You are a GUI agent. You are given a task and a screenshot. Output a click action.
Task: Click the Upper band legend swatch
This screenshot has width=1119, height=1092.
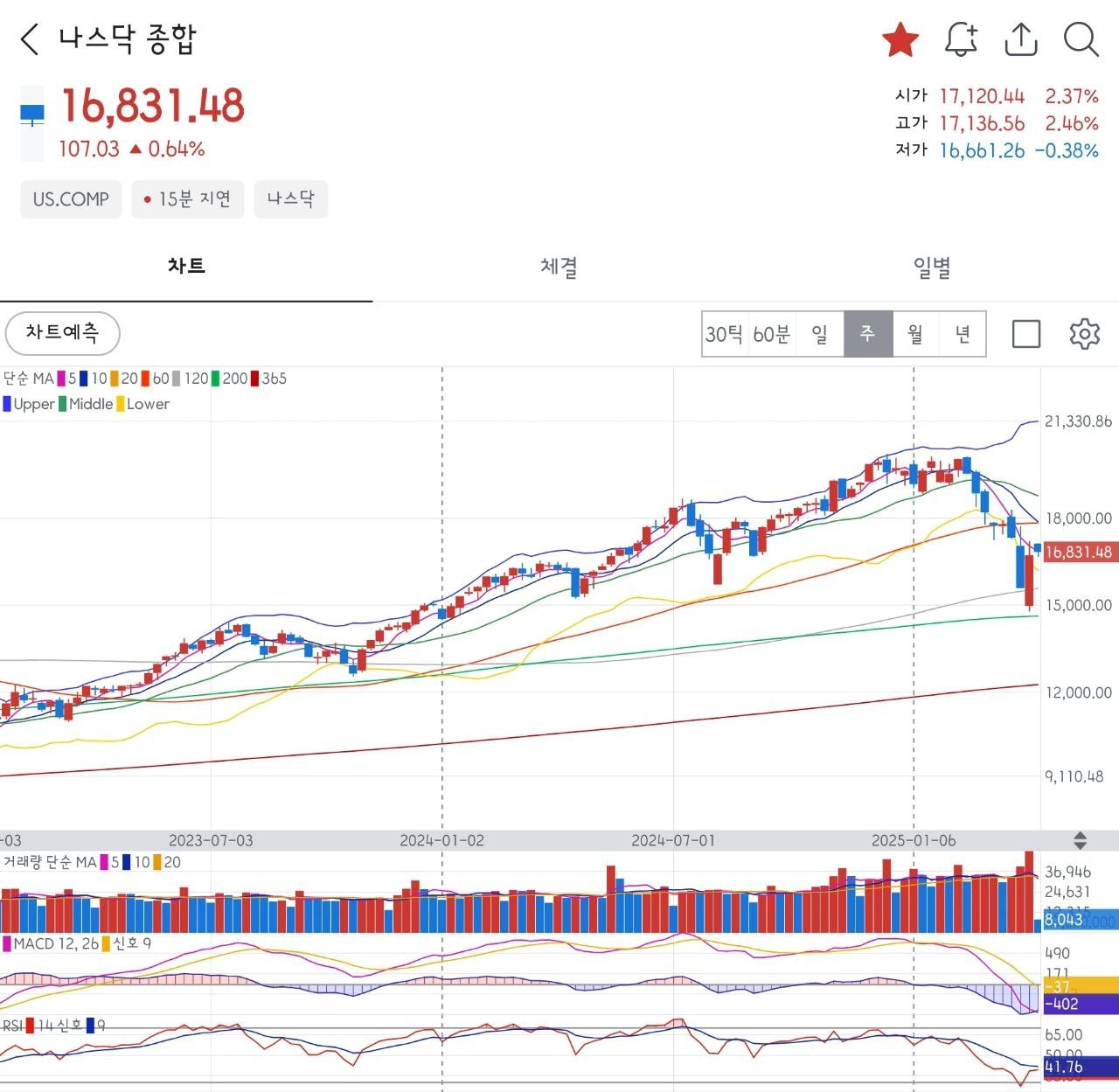coord(7,404)
